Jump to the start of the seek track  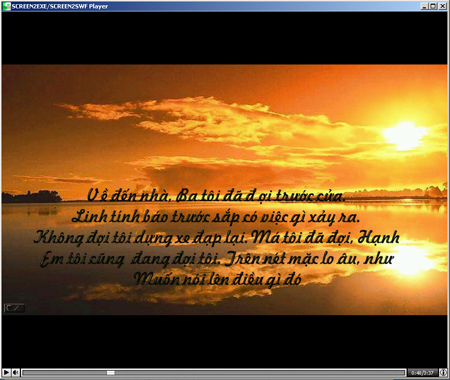[x=24, y=373]
